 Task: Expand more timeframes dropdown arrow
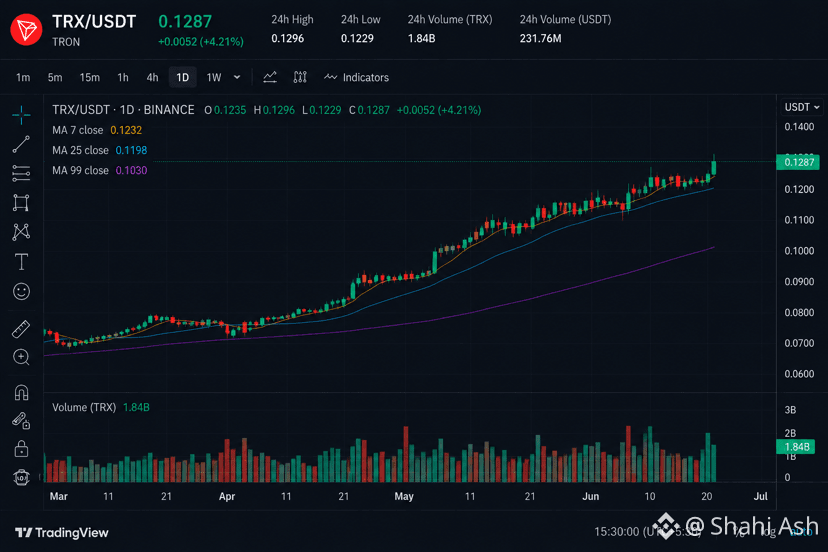pyautogui.click(x=237, y=77)
